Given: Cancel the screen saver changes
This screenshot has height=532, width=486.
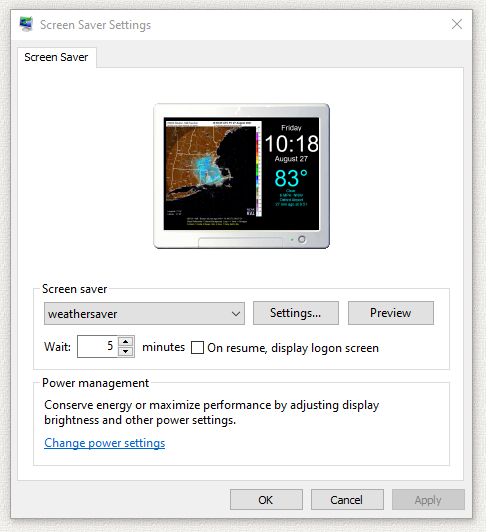Looking at the screenshot, I should coord(347,499).
